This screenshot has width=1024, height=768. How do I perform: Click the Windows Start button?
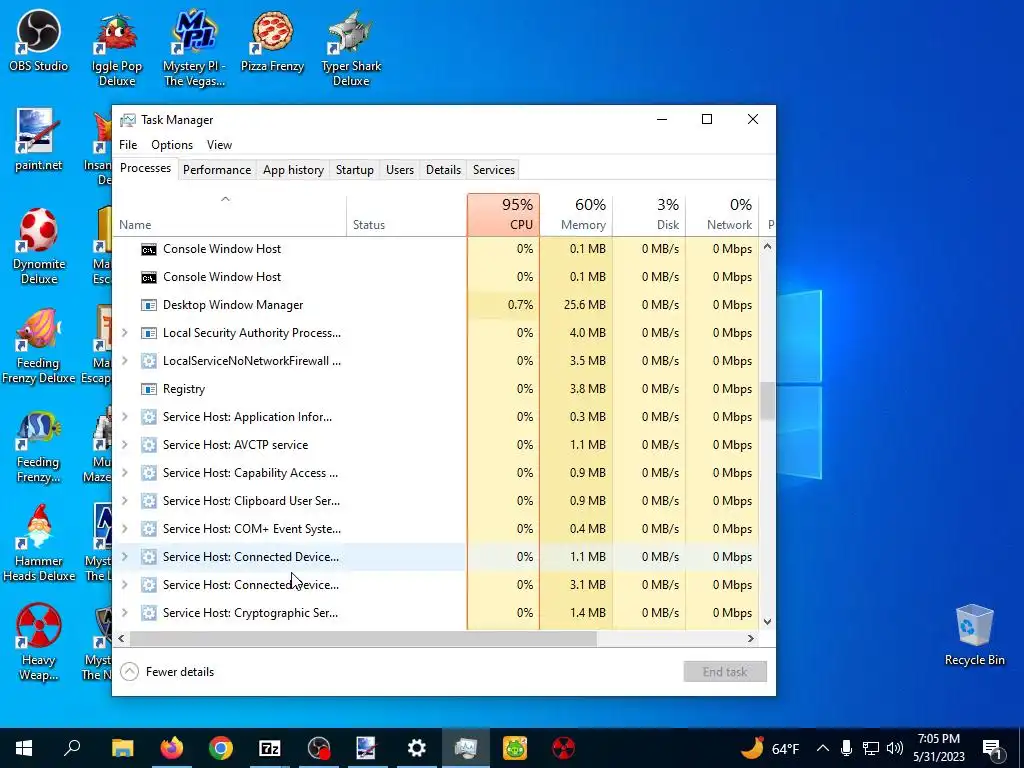click(24, 748)
